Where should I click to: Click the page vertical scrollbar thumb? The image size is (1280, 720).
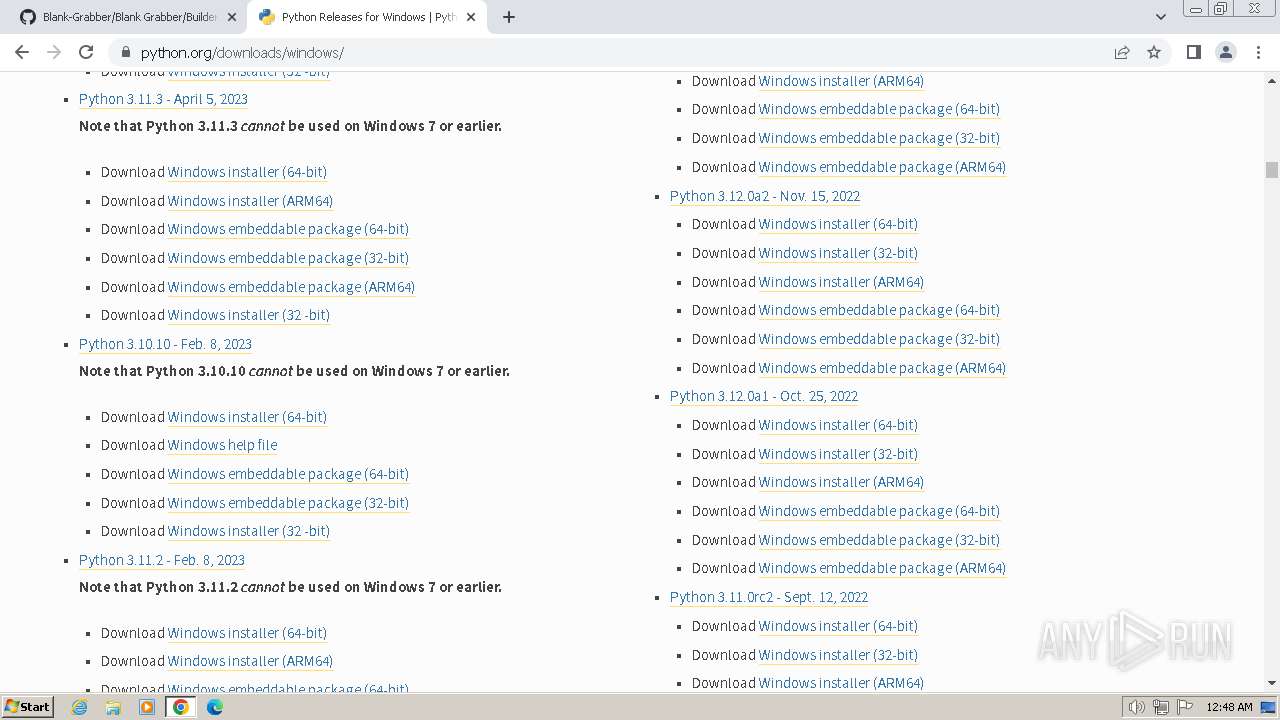point(1272,170)
